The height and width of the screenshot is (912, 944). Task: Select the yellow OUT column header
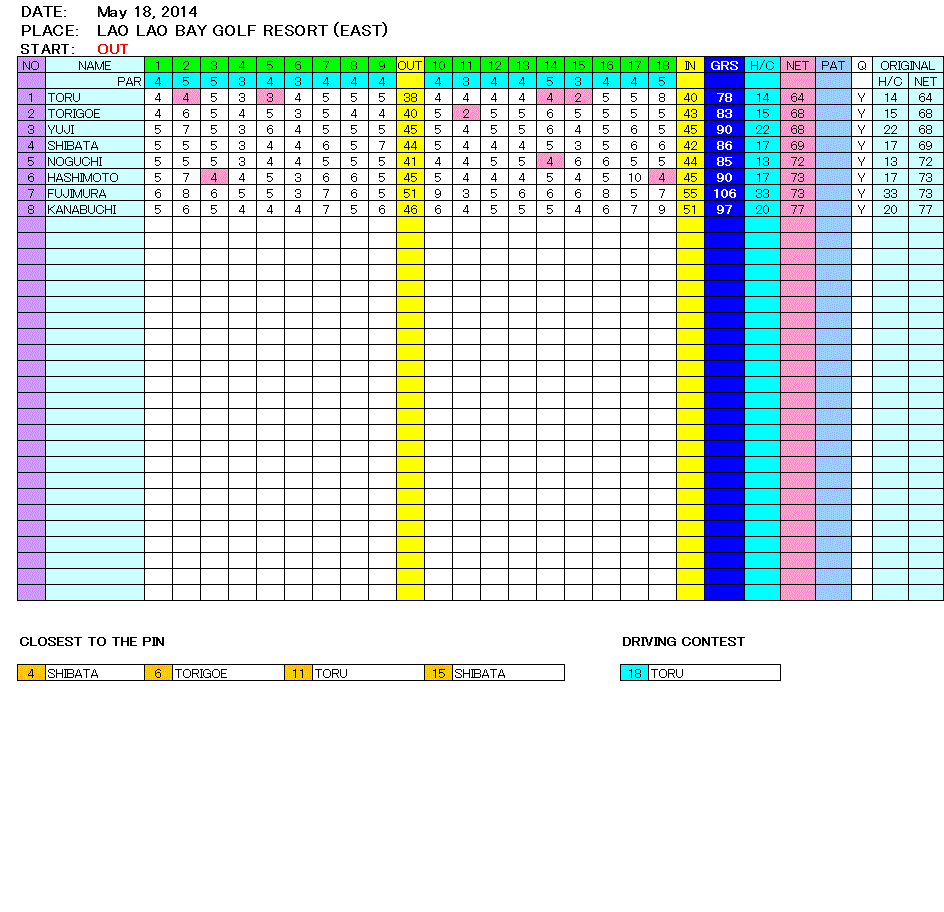click(410, 65)
